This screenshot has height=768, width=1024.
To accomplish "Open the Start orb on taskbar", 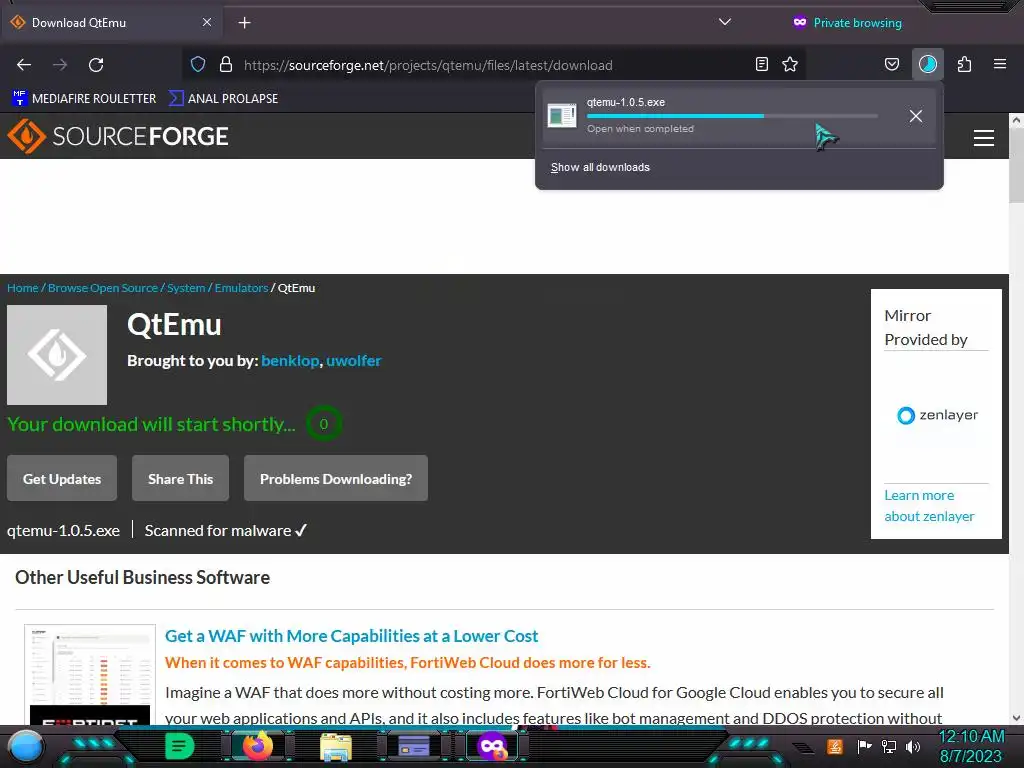I will click(x=27, y=746).
